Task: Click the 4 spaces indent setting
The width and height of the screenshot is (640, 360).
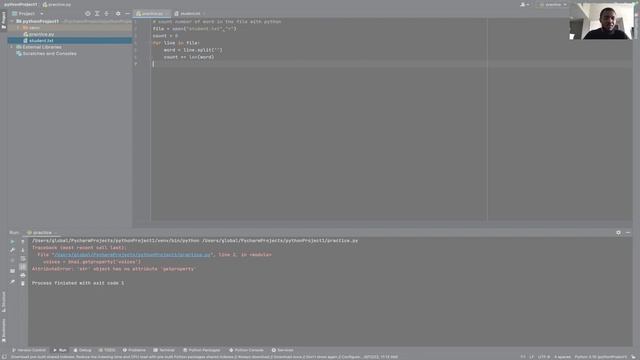Action: (562, 357)
